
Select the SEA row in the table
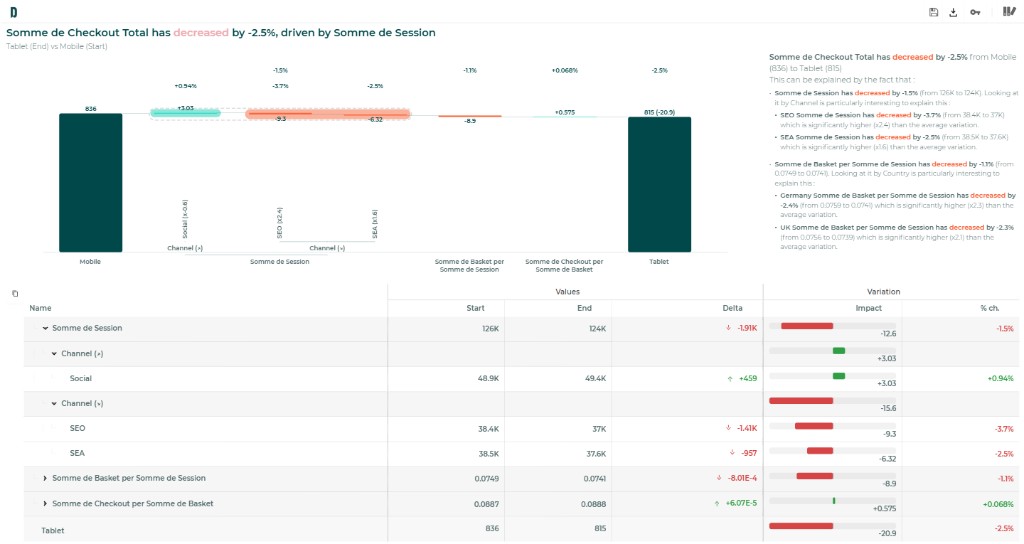point(522,453)
